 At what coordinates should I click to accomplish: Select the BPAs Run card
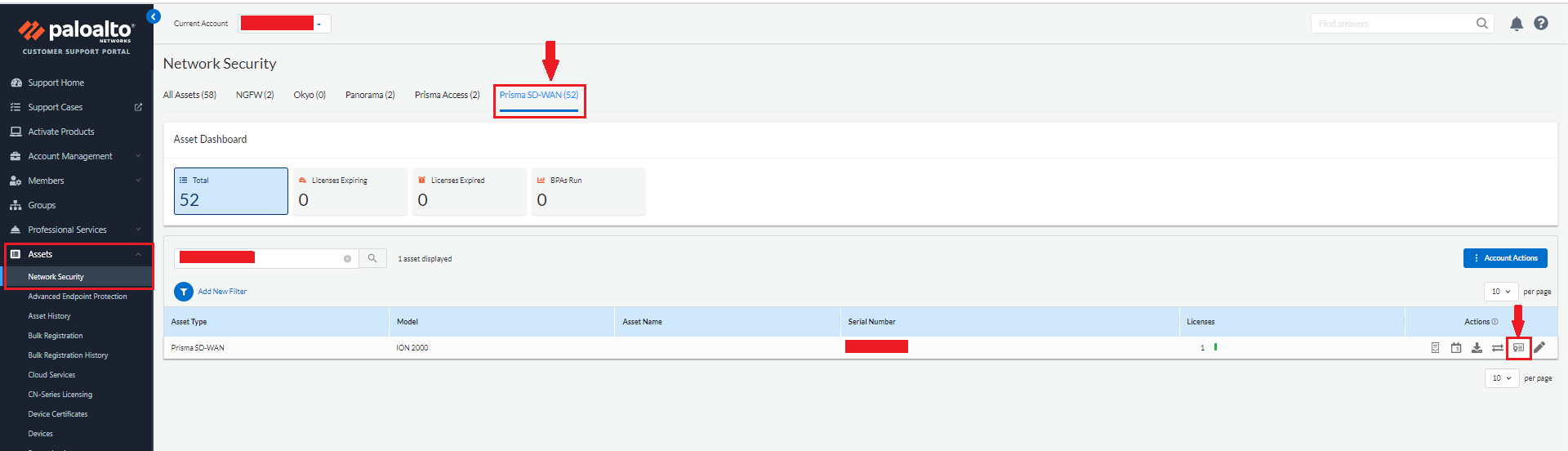tap(589, 191)
